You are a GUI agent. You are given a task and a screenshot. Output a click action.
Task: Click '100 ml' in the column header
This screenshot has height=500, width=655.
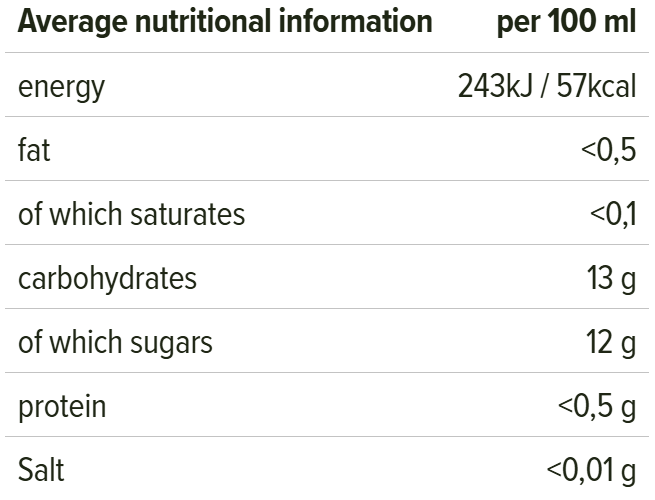pyautogui.click(x=593, y=22)
